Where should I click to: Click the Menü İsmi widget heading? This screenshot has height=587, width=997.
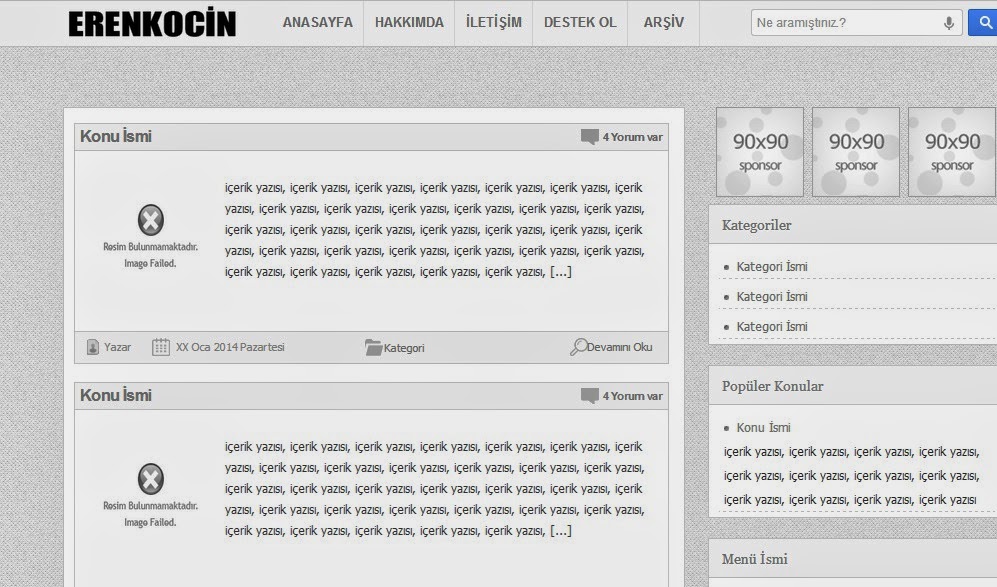click(x=755, y=559)
